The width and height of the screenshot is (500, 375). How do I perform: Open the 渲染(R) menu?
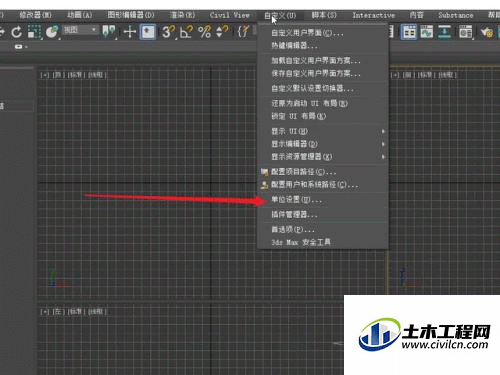click(x=182, y=15)
